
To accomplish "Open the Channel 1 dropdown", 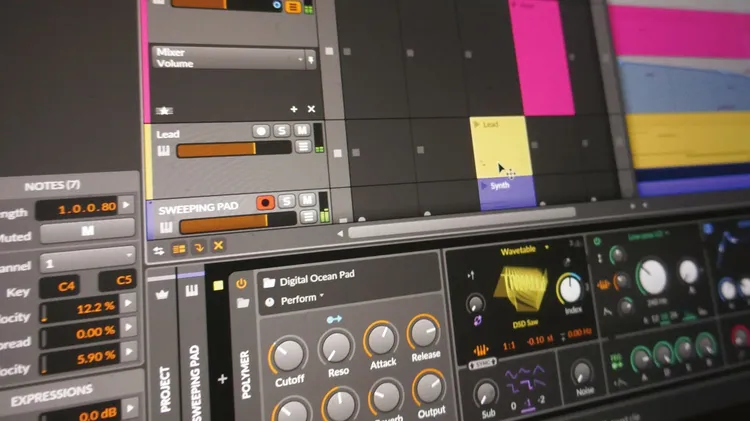I will [88, 261].
